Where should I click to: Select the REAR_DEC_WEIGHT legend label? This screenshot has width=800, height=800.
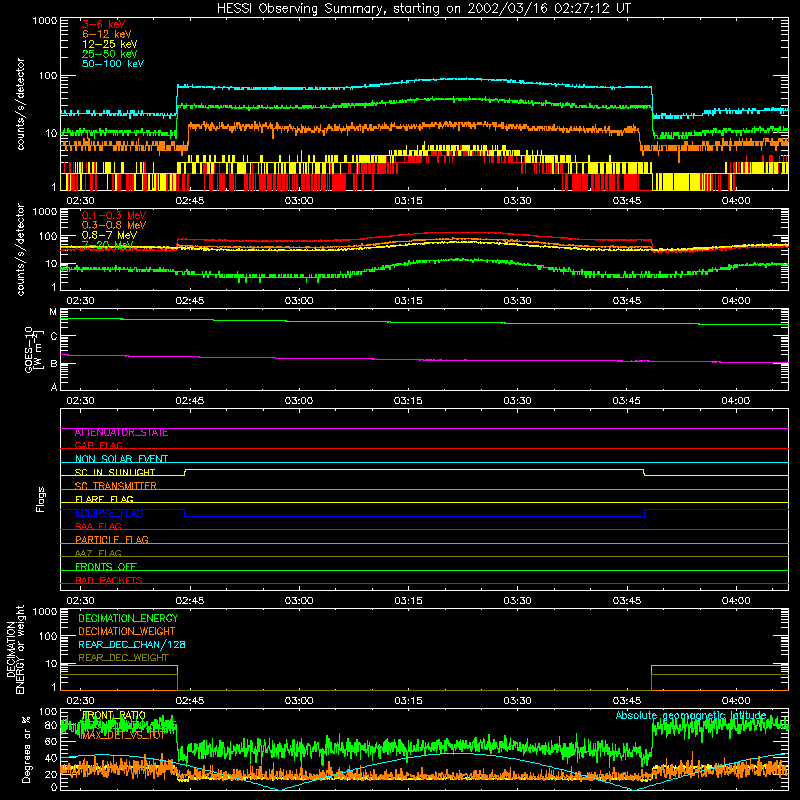[123, 658]
